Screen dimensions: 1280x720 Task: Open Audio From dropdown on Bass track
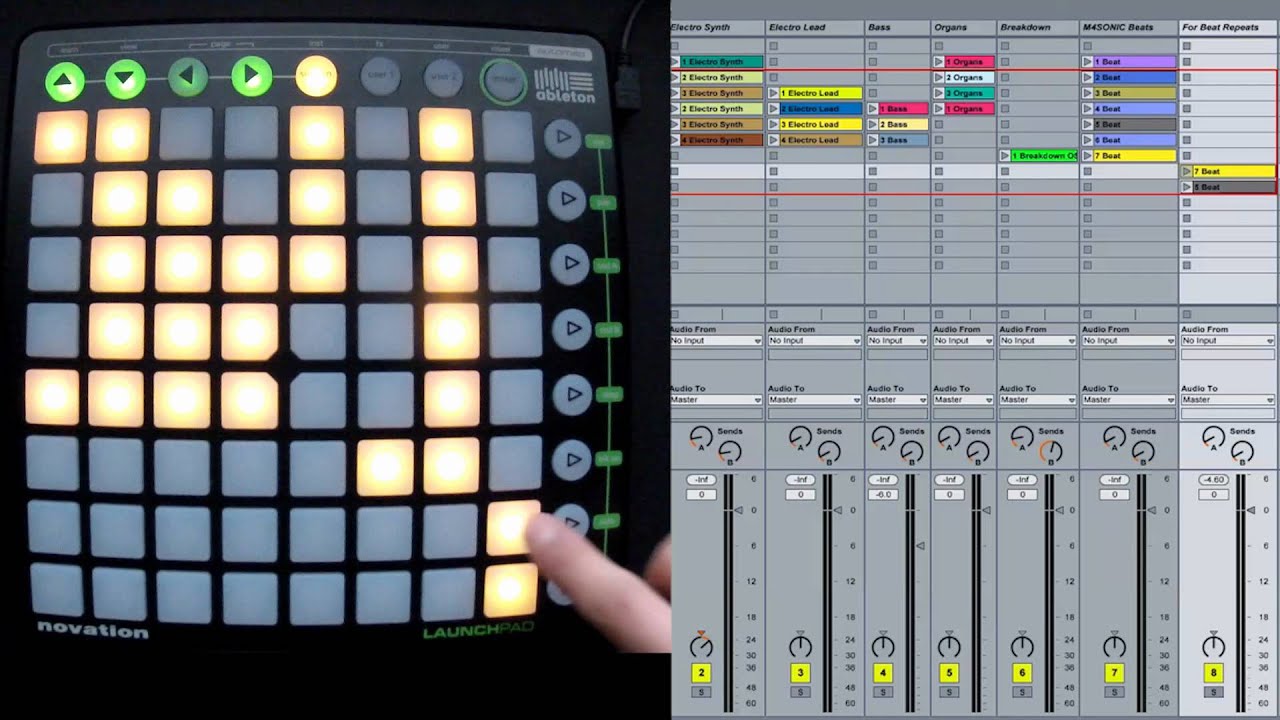pos(896,341)
